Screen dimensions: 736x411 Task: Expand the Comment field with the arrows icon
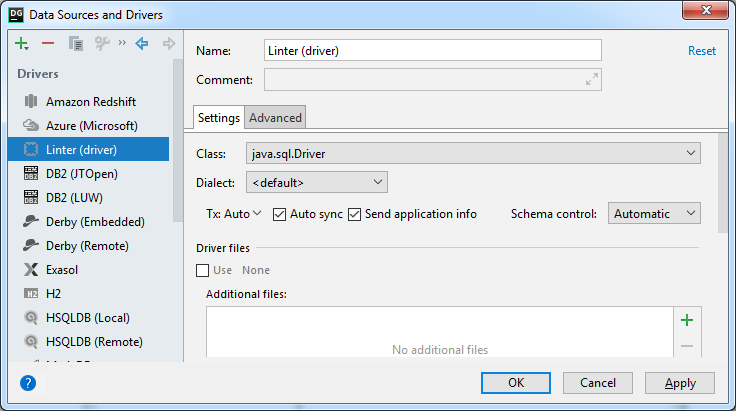tap(591, 80)
